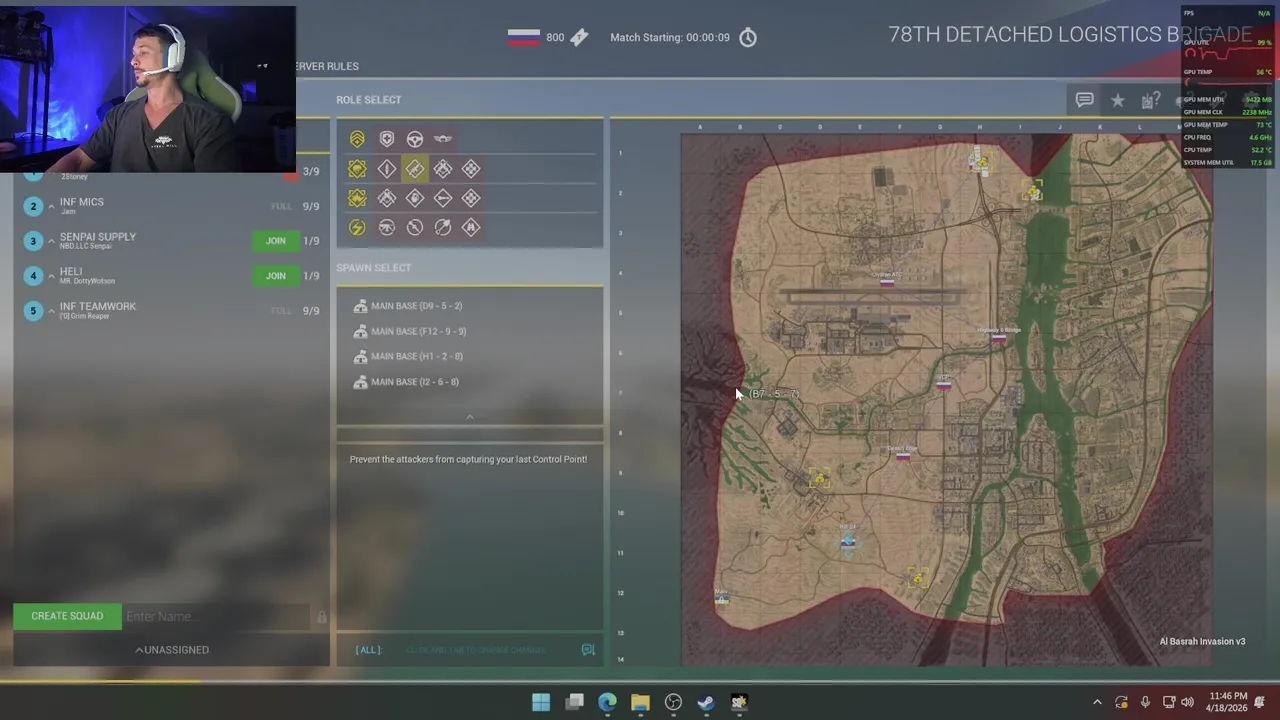Click the INF MICS squad name
The width and height of the screenshot is (1280, 720).
82,202
